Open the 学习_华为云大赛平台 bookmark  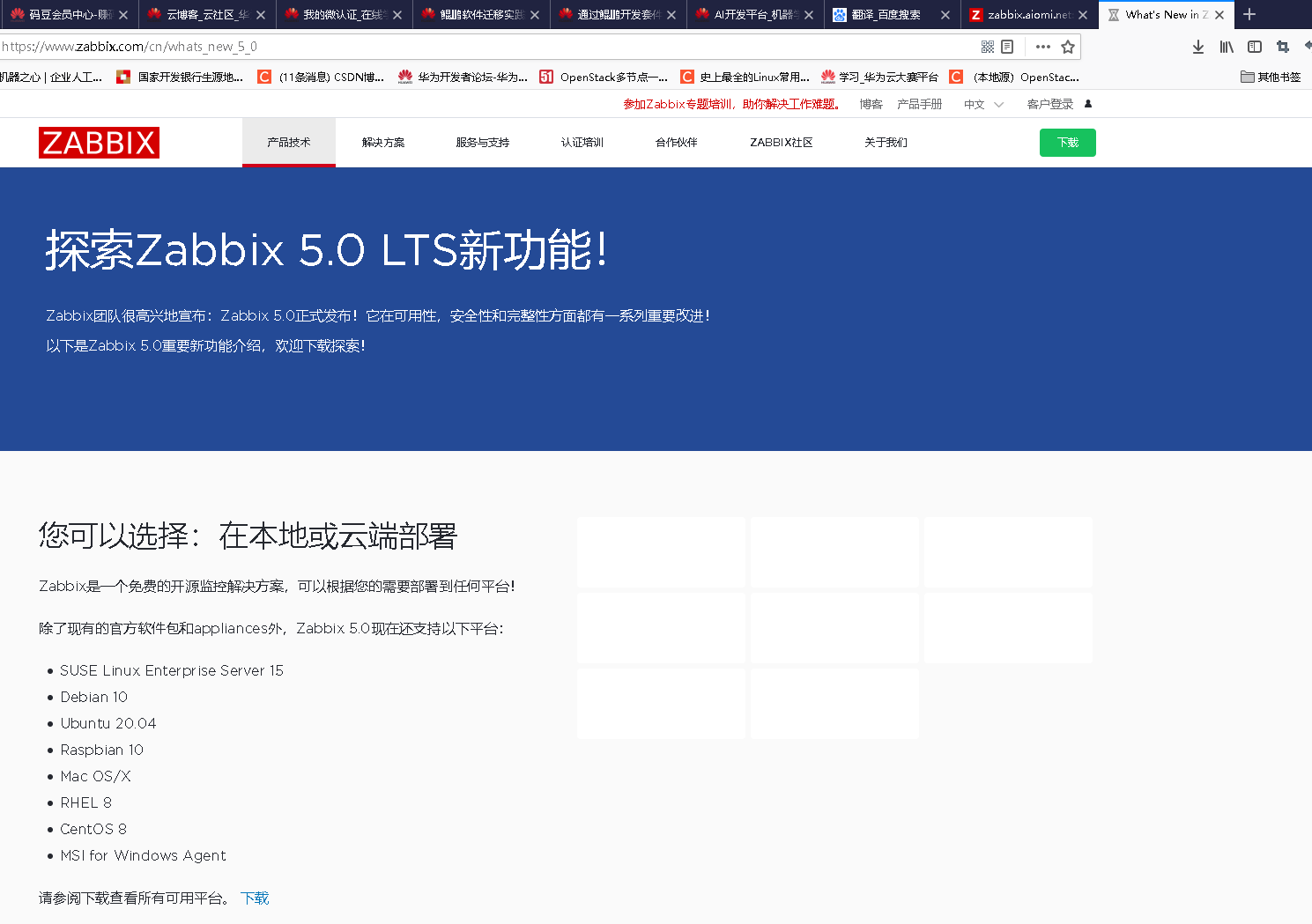pyautogui.click(x=879, y=78)
